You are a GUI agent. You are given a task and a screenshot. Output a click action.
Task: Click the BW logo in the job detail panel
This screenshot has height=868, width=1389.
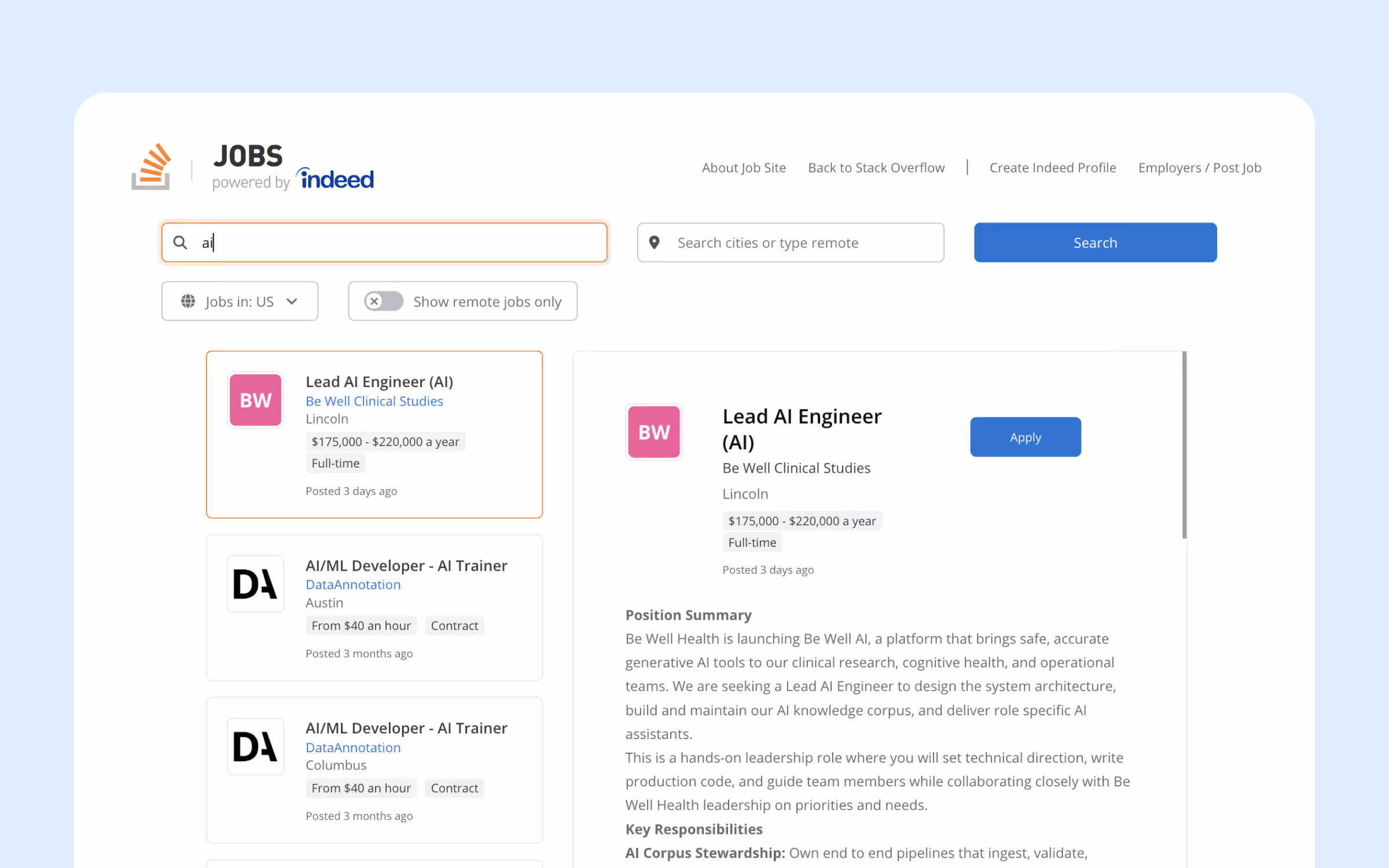click(x=653, y=432)
